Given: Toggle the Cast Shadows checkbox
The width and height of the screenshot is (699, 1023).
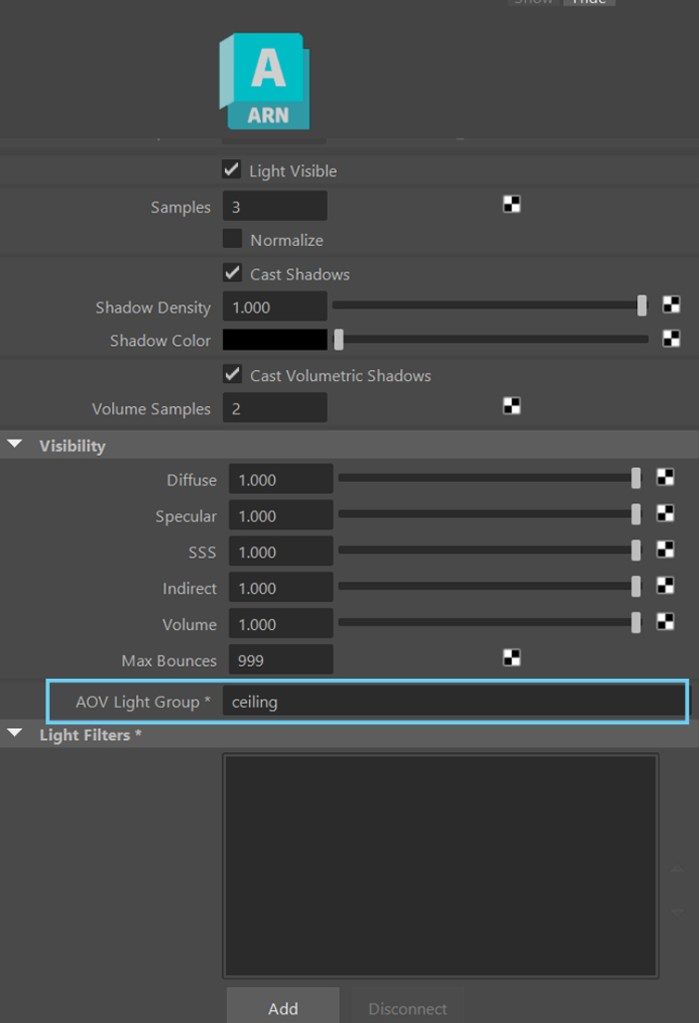Looking at the screenshot, I should point(232,273).
